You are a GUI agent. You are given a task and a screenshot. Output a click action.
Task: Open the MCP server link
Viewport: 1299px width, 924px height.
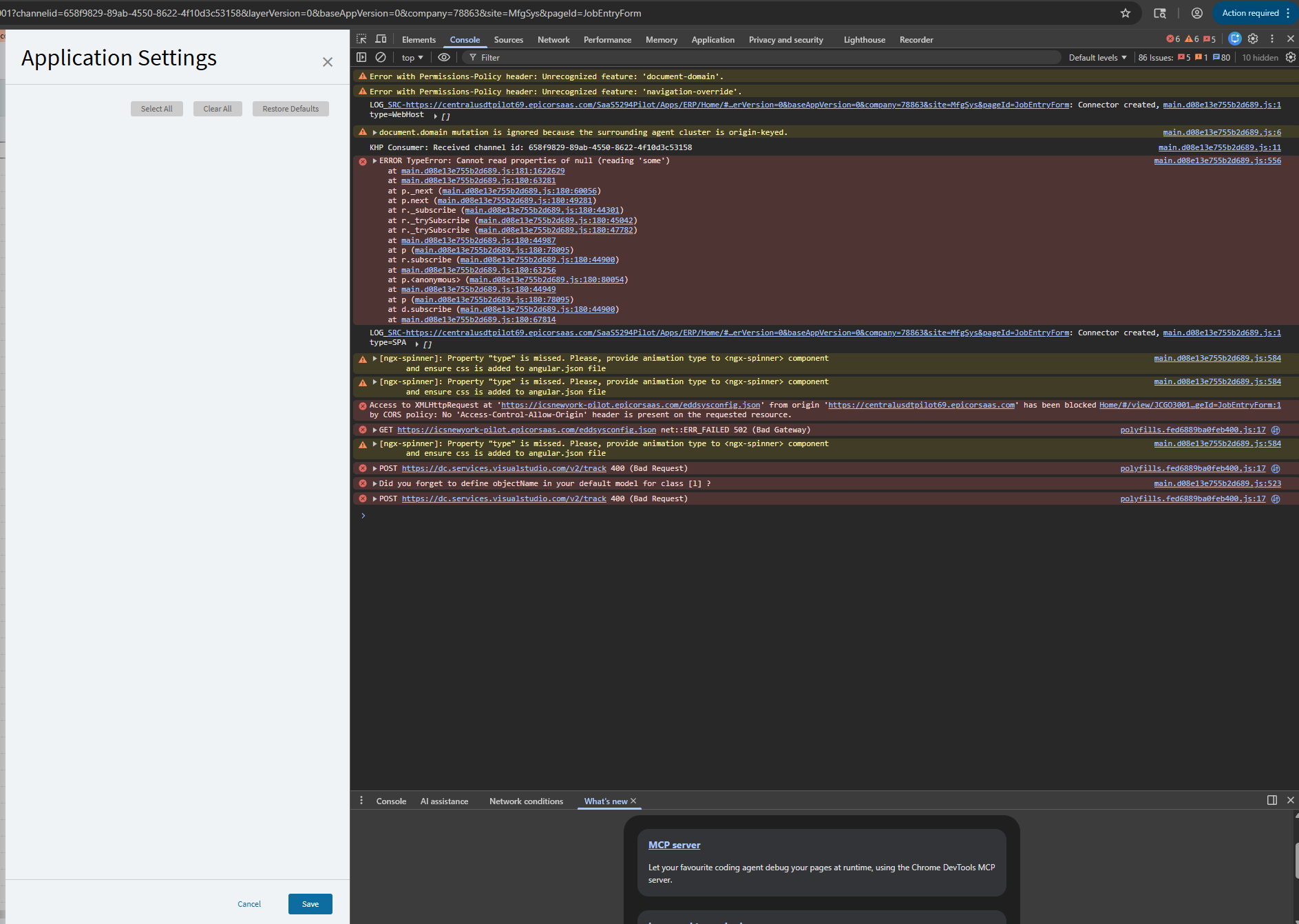(674, 845)
